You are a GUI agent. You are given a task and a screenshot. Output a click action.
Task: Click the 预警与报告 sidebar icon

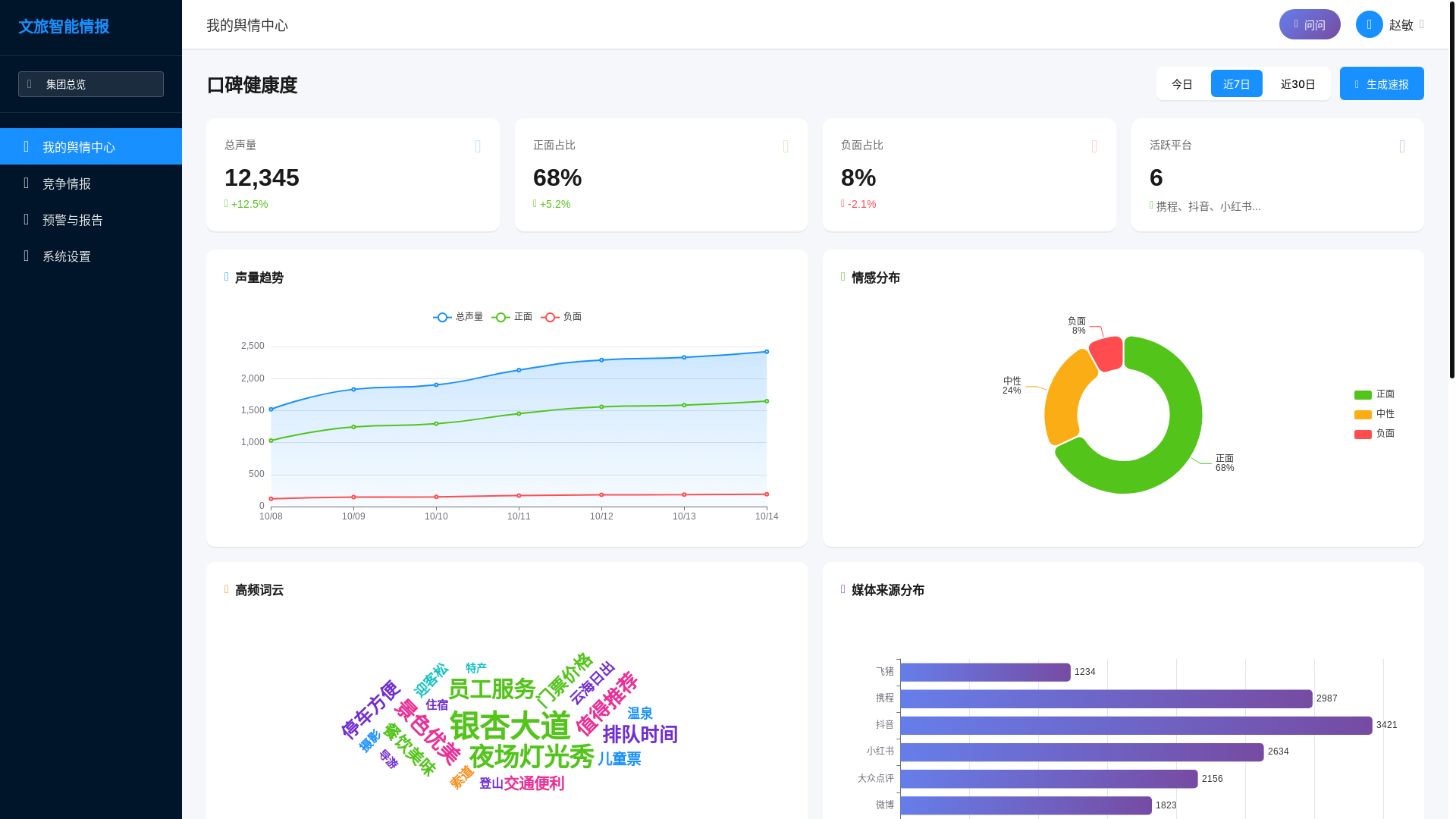(27, 219)
